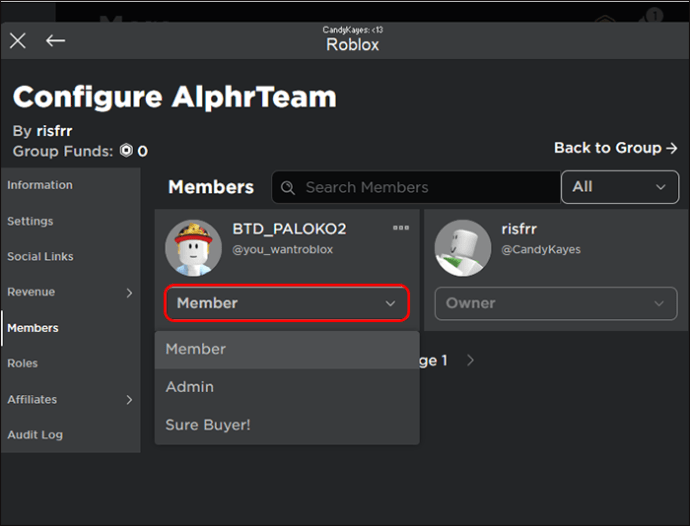Open the Audit Log sidebar page

(x=35, y=435)
